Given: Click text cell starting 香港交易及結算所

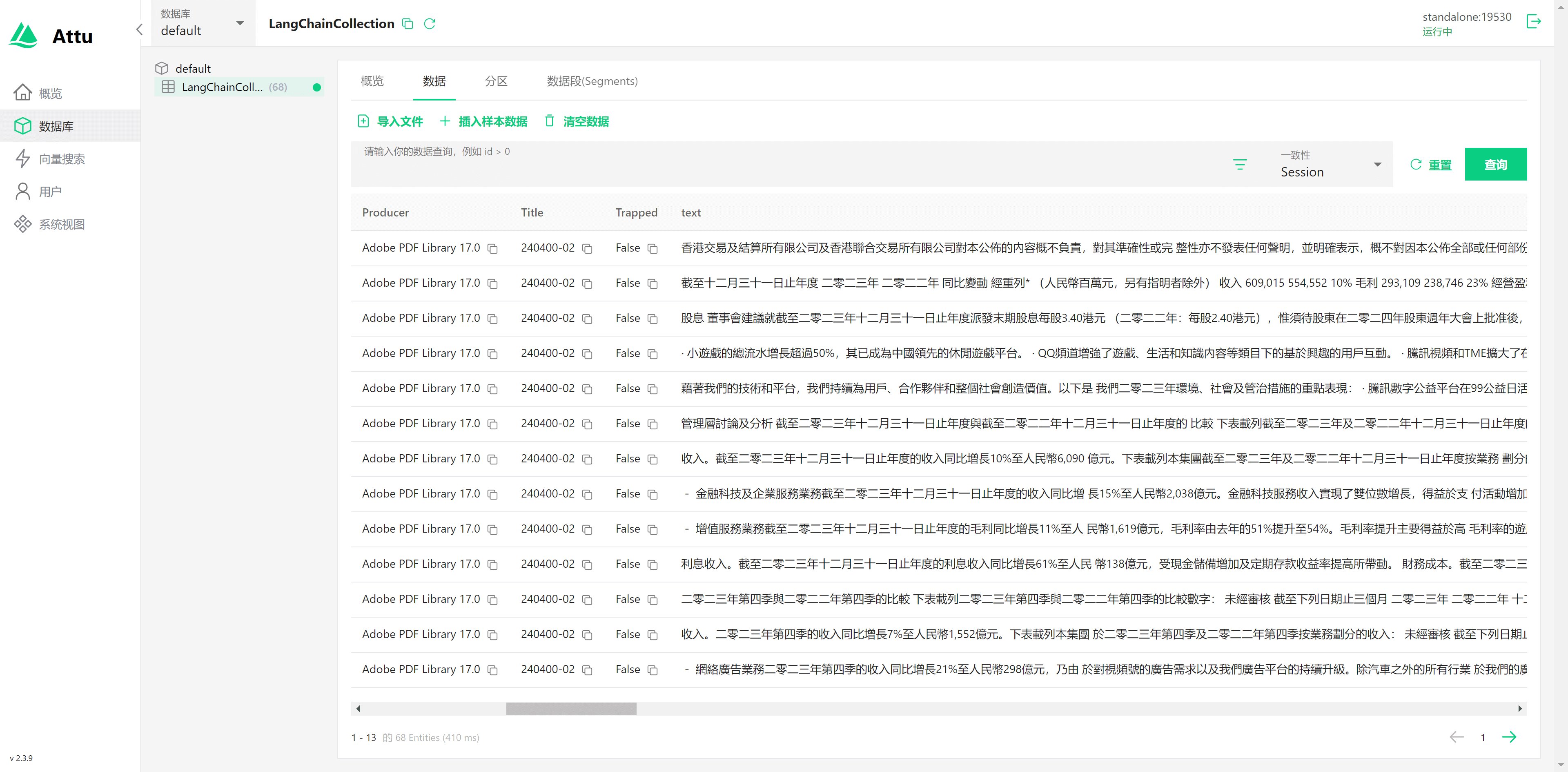Looking at the screenshot, I should tap(1103, 248).
